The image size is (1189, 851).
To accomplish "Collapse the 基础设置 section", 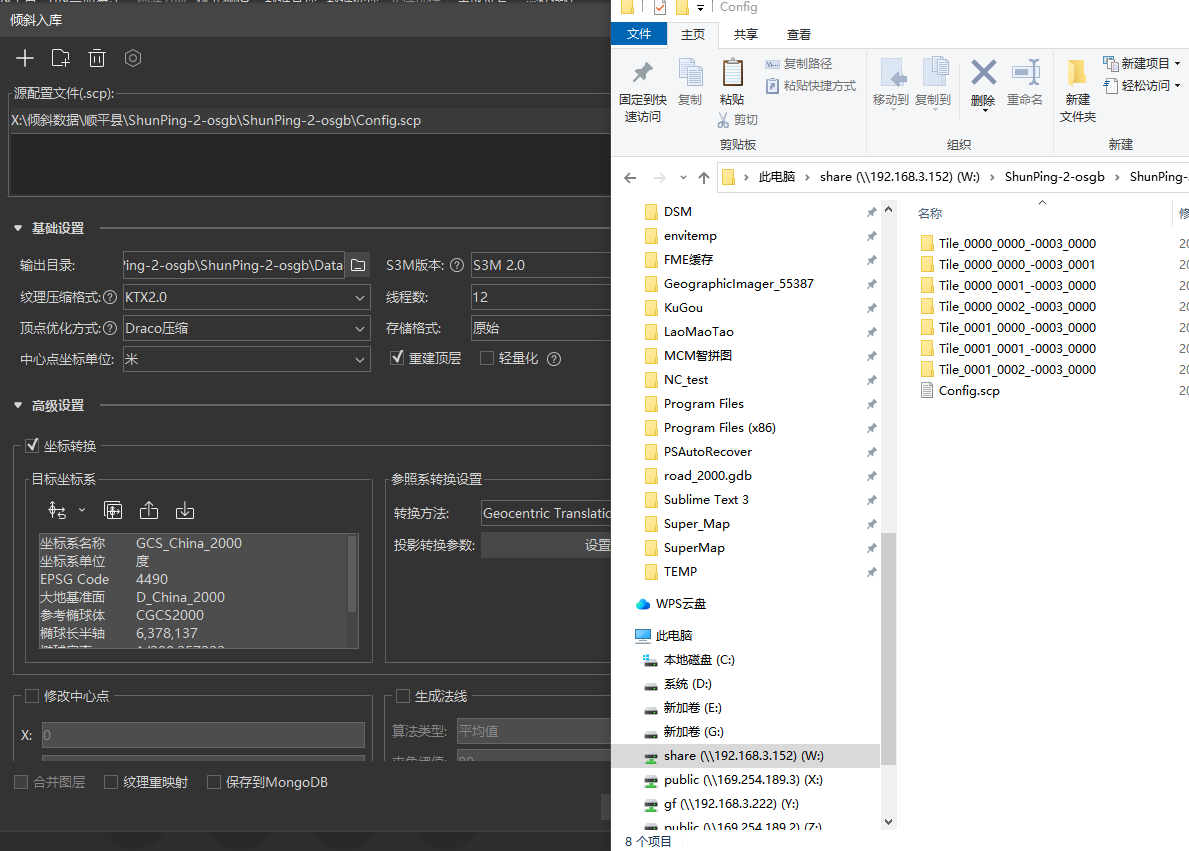I will click(x=18, y=228).
